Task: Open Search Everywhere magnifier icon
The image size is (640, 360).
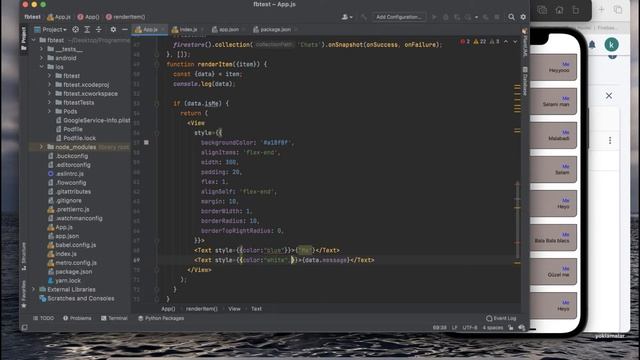Action: tap(511, 17)
